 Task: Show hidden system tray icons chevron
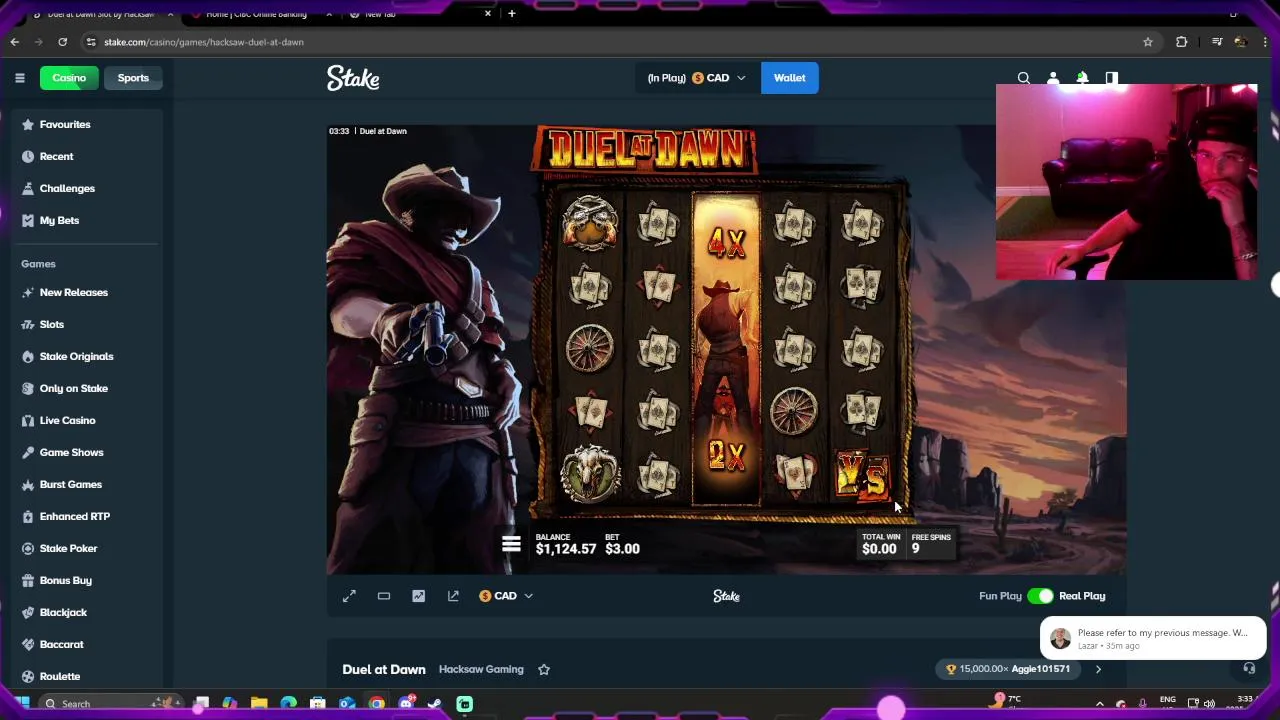tap(1100, 704)
